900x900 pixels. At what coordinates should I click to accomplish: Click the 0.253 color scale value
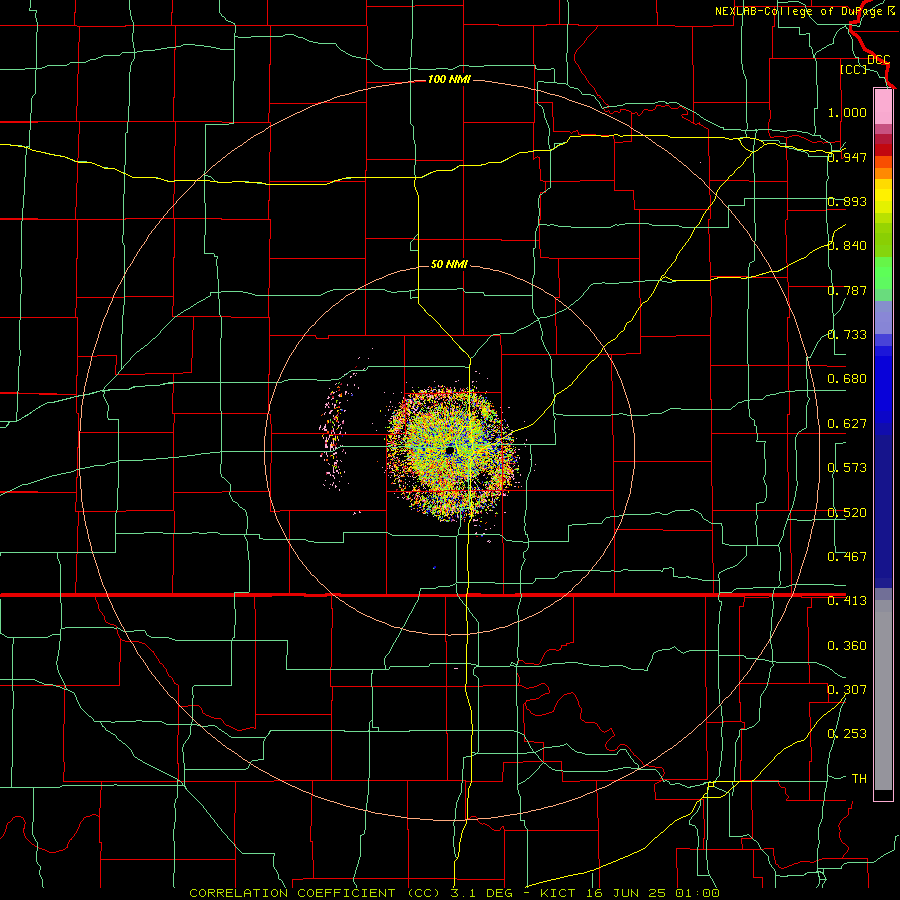coord(847,734)
